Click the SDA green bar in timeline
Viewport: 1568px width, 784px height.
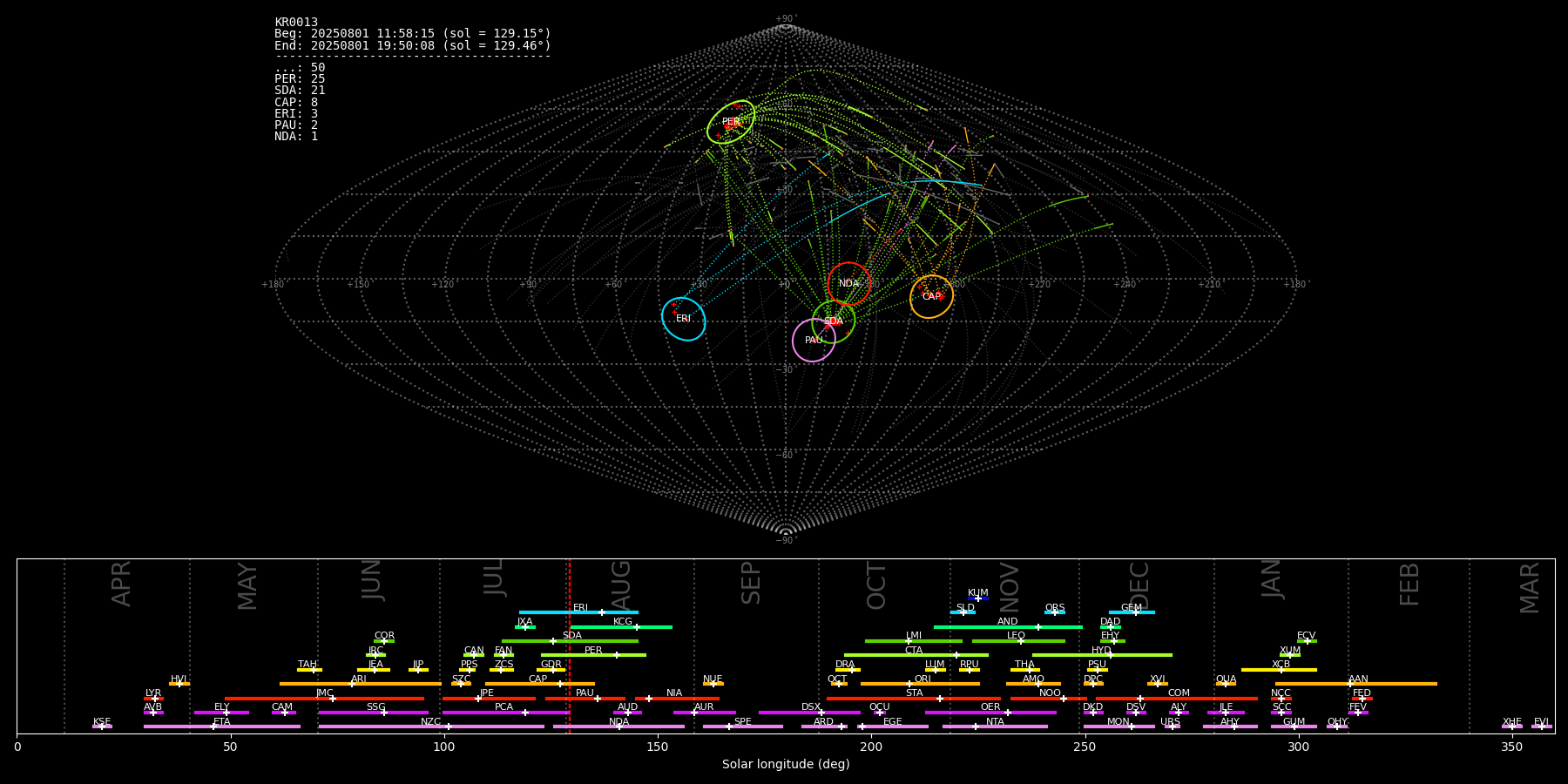570,641
